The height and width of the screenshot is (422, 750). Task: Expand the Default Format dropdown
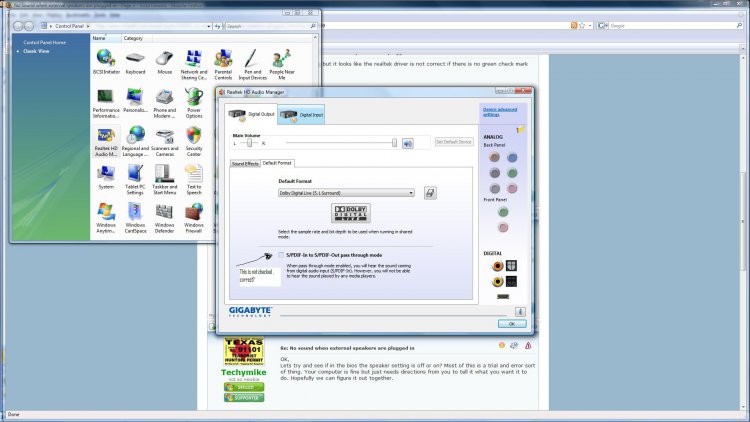point(411,193)
